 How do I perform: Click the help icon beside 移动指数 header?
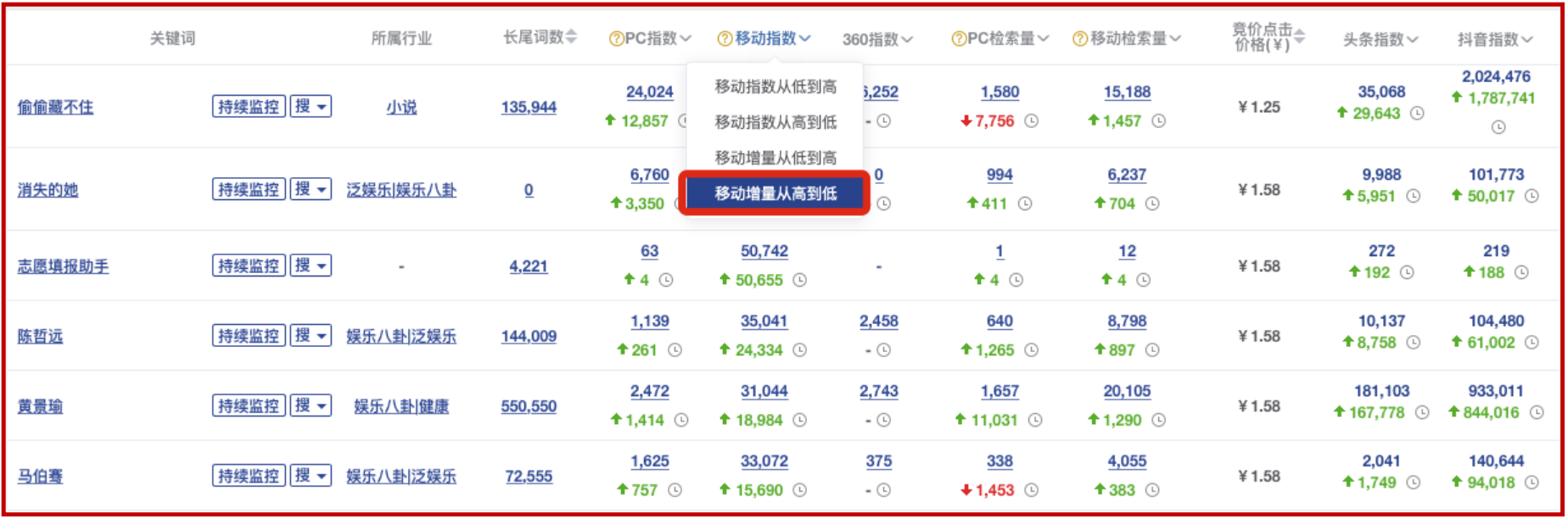(x=725, y=39)
